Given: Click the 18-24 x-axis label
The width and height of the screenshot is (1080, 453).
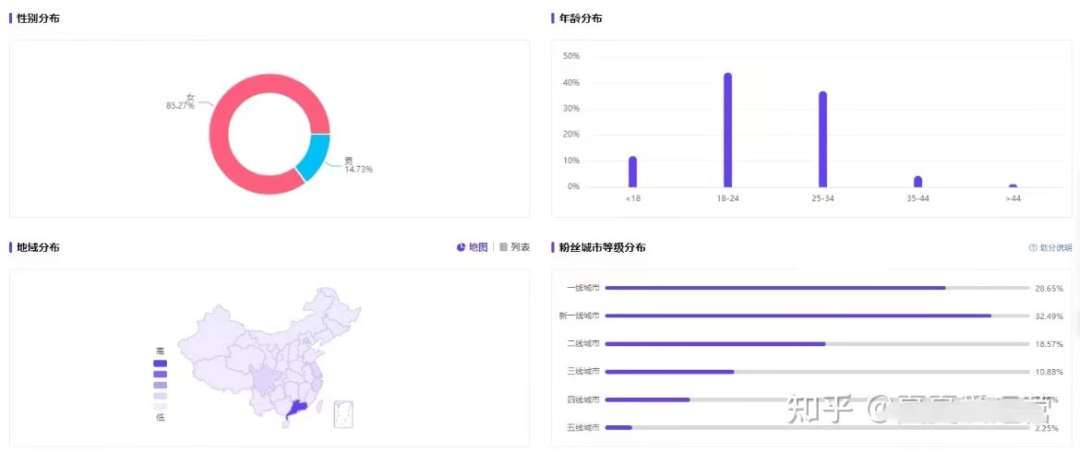Looking at the screenshot, I should coord(727,198).
